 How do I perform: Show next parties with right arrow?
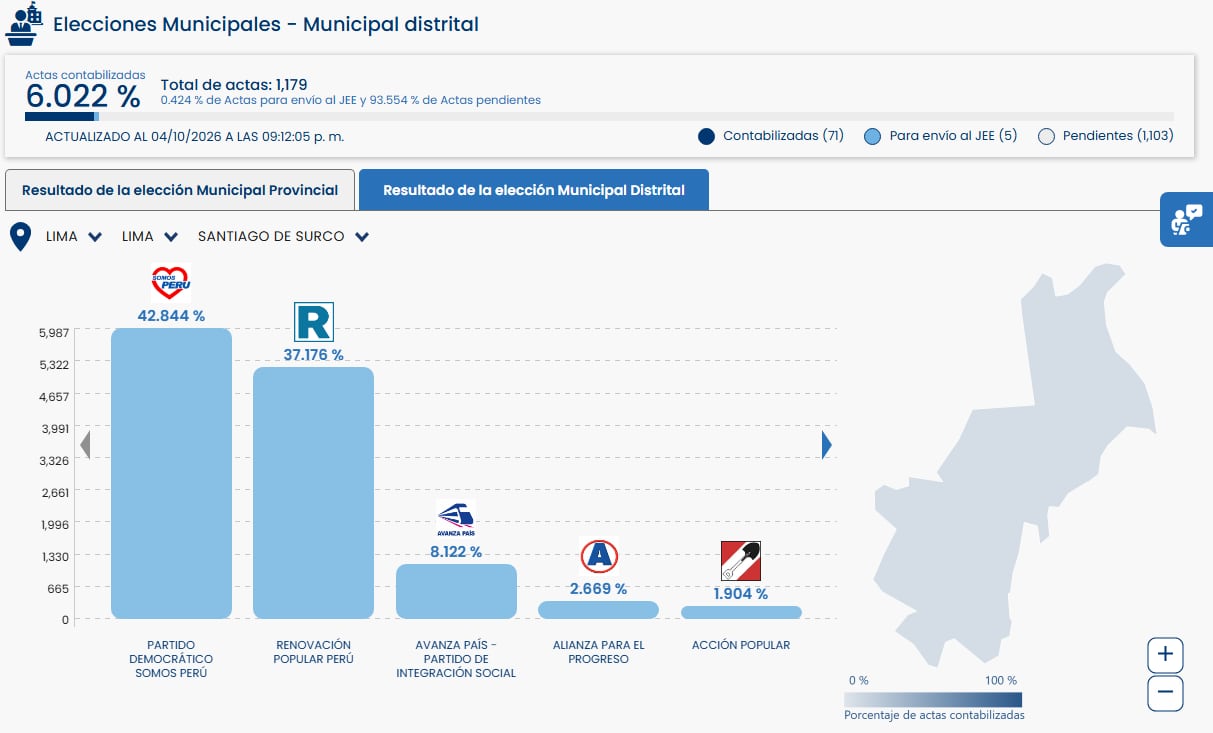point(826,444)
